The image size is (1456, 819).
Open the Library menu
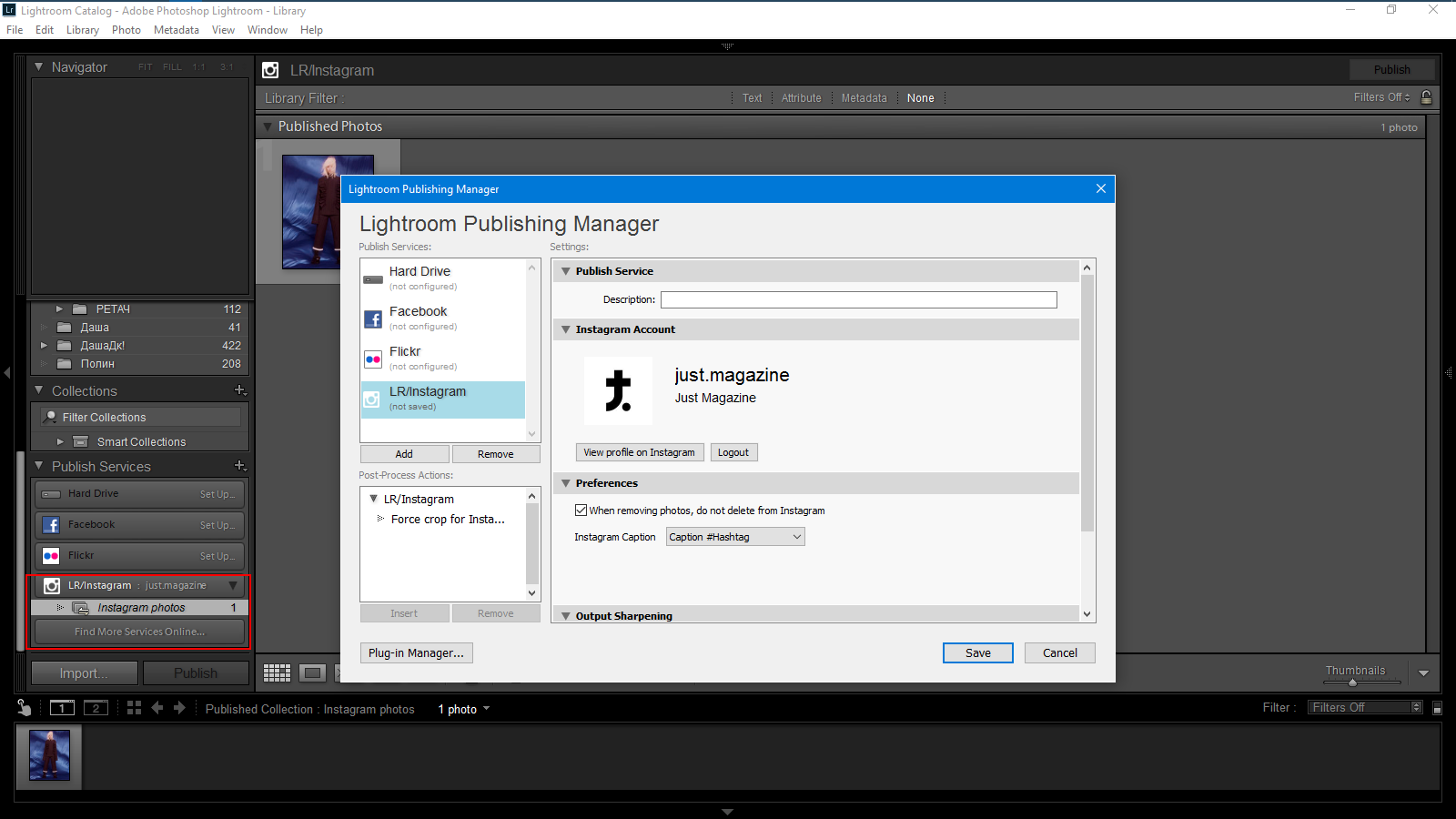point(83,30)
